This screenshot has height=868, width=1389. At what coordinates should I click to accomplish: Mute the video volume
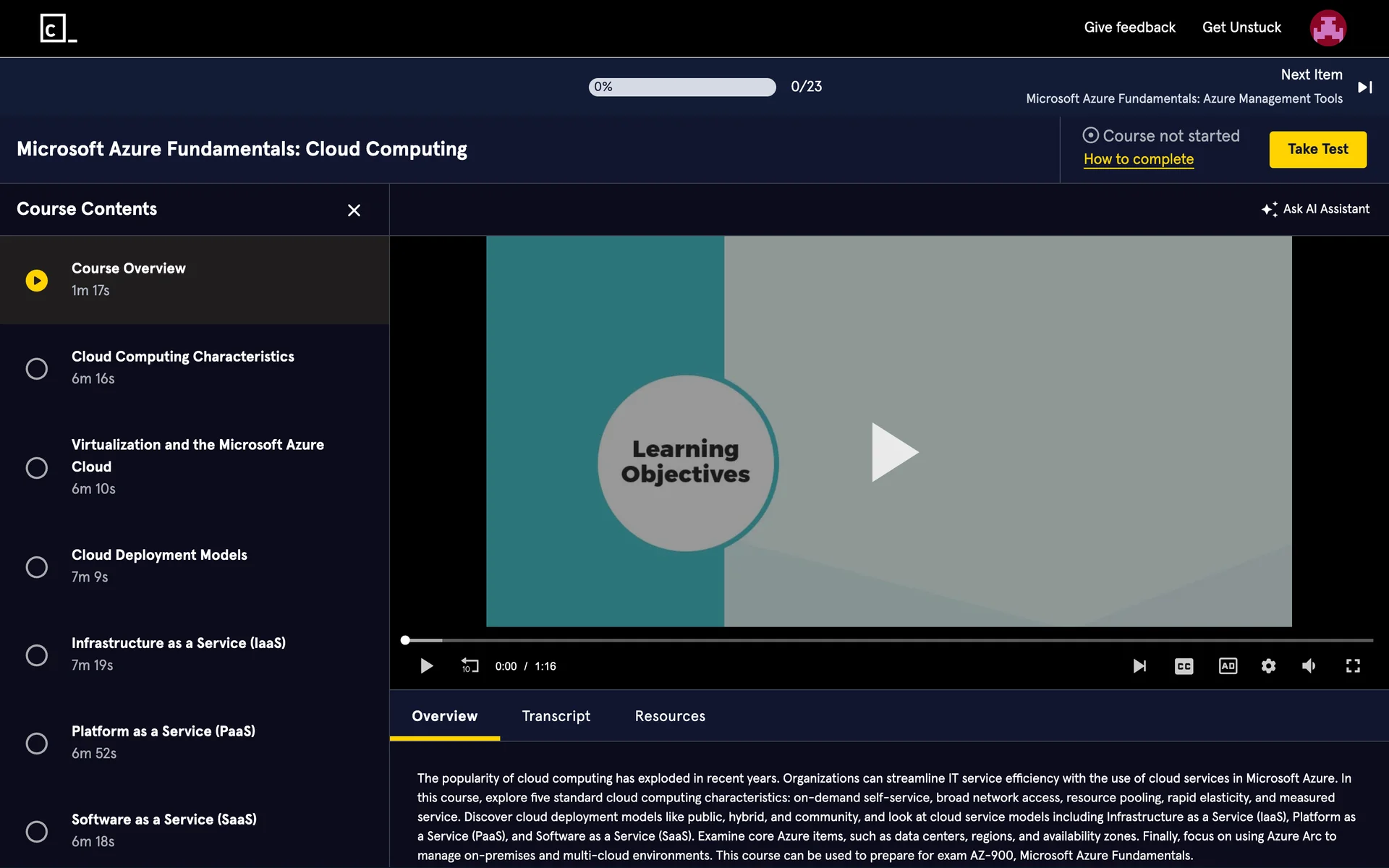pyautogui.click(x=1309, y=666)
